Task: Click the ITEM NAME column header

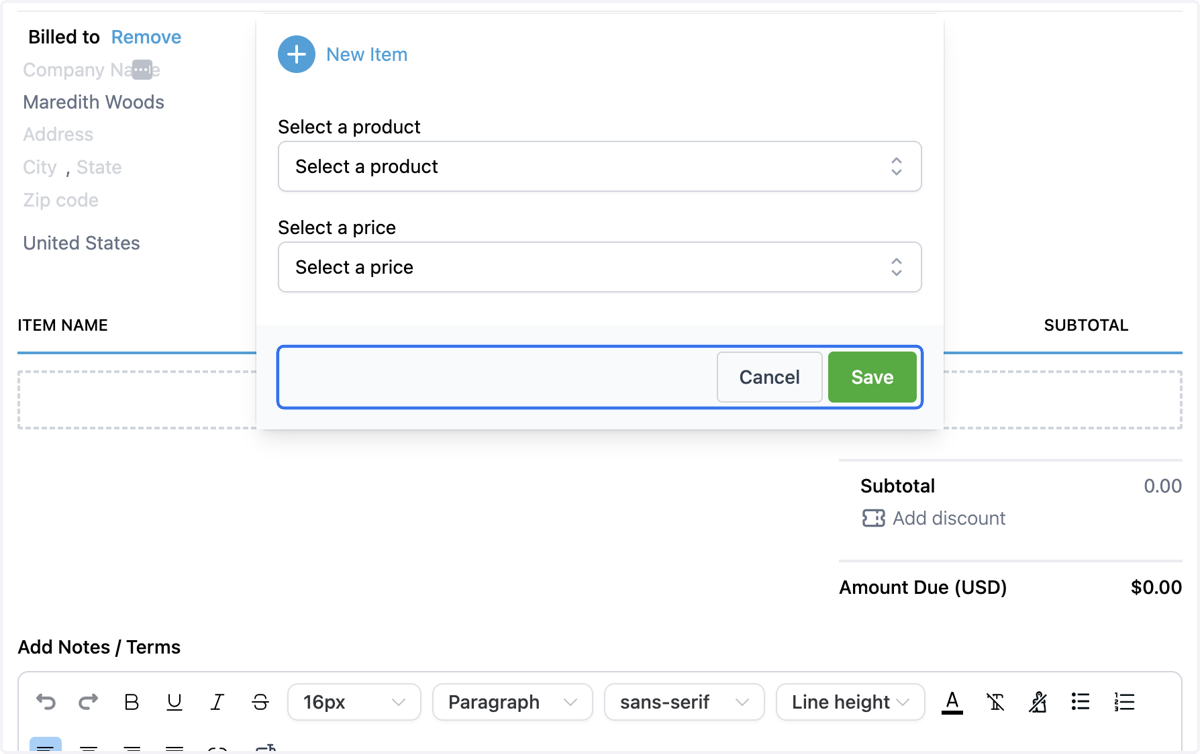Action: 63,325
